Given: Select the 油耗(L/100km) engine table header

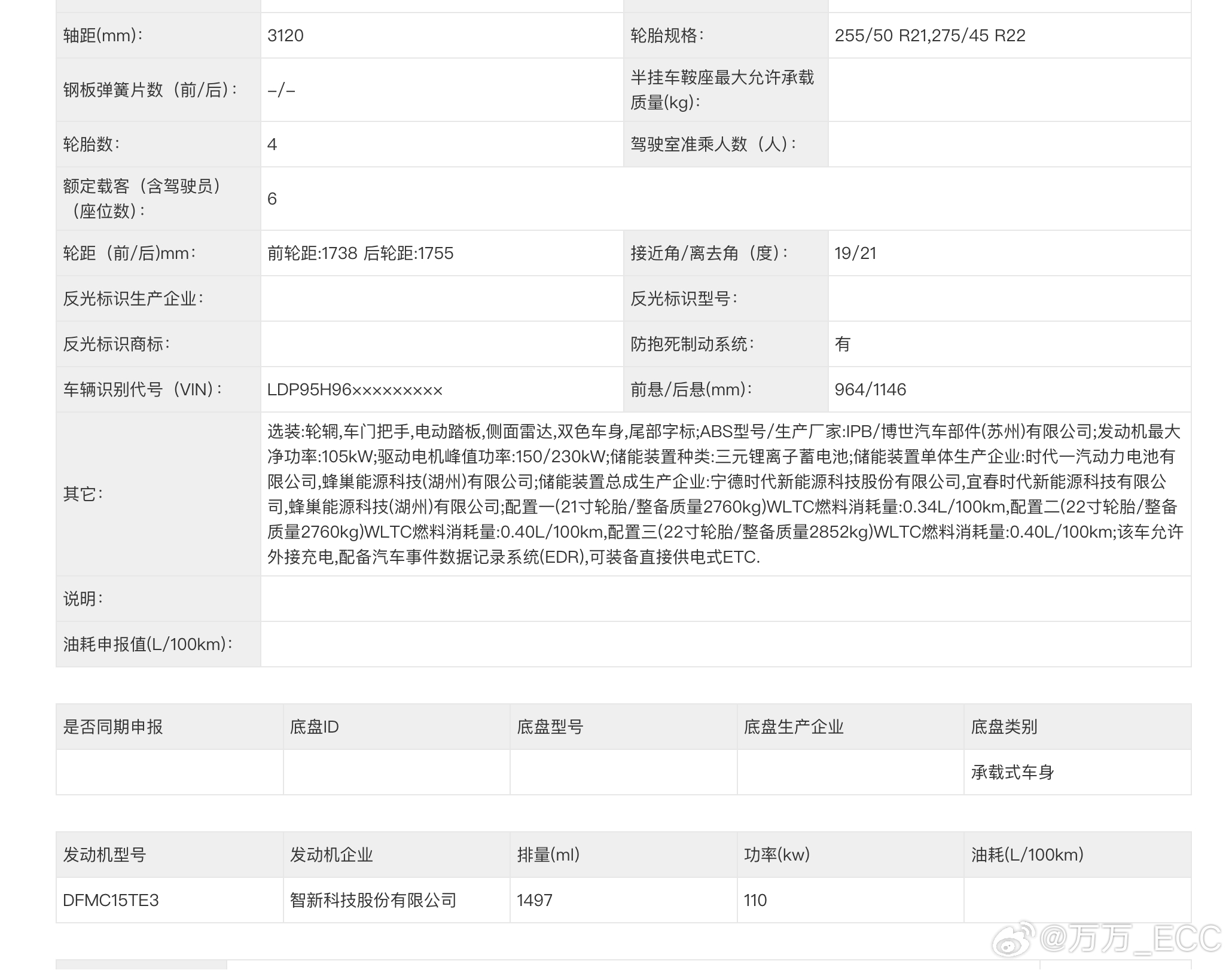Looking at the screenshot, I should 1027,855.
